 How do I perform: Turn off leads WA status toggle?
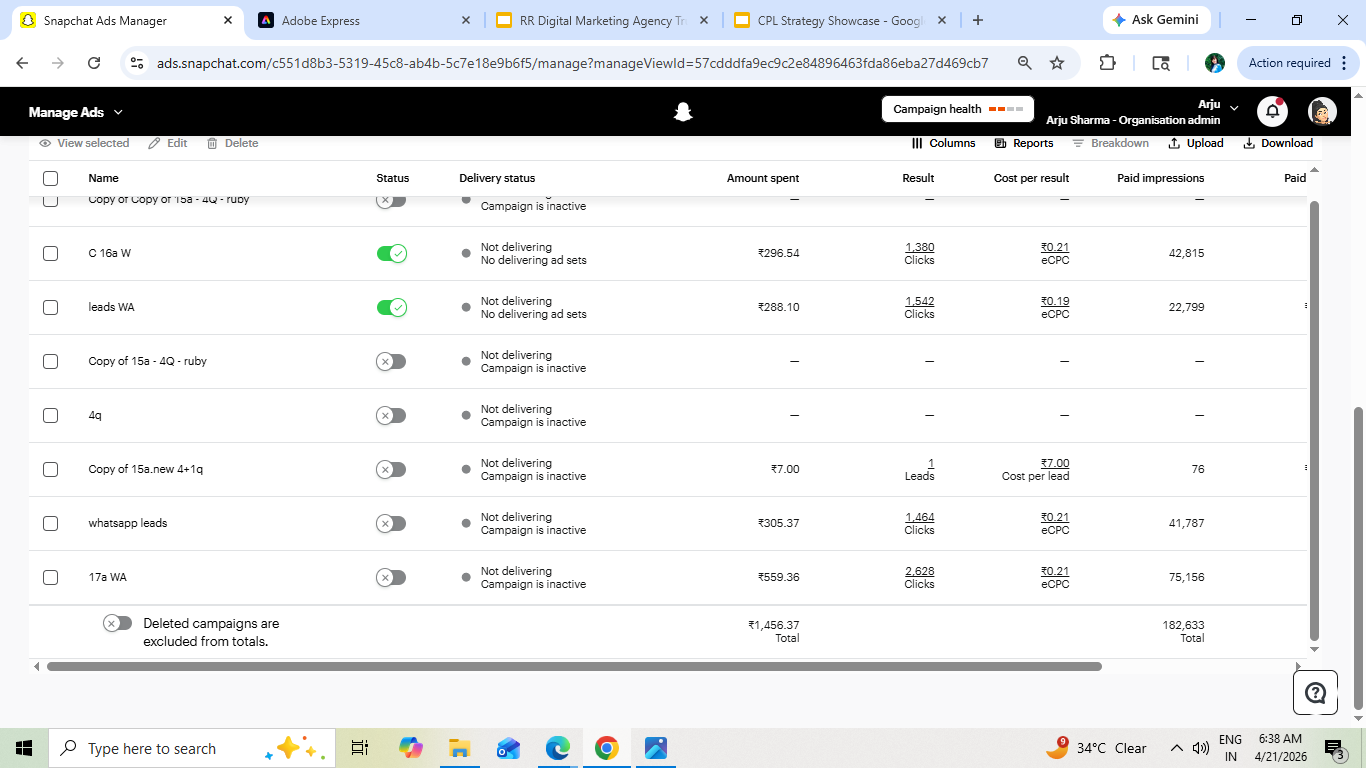click(391, 307)
